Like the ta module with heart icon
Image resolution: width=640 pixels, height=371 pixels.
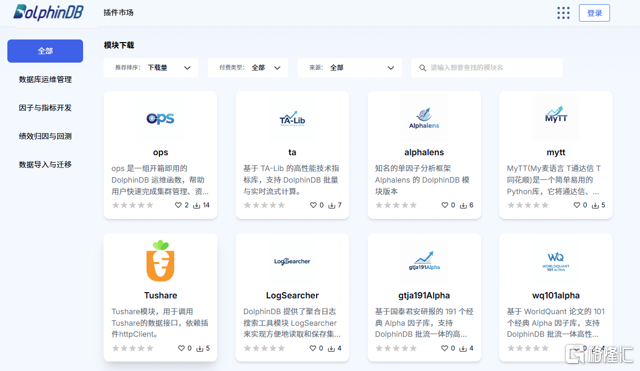313,205
